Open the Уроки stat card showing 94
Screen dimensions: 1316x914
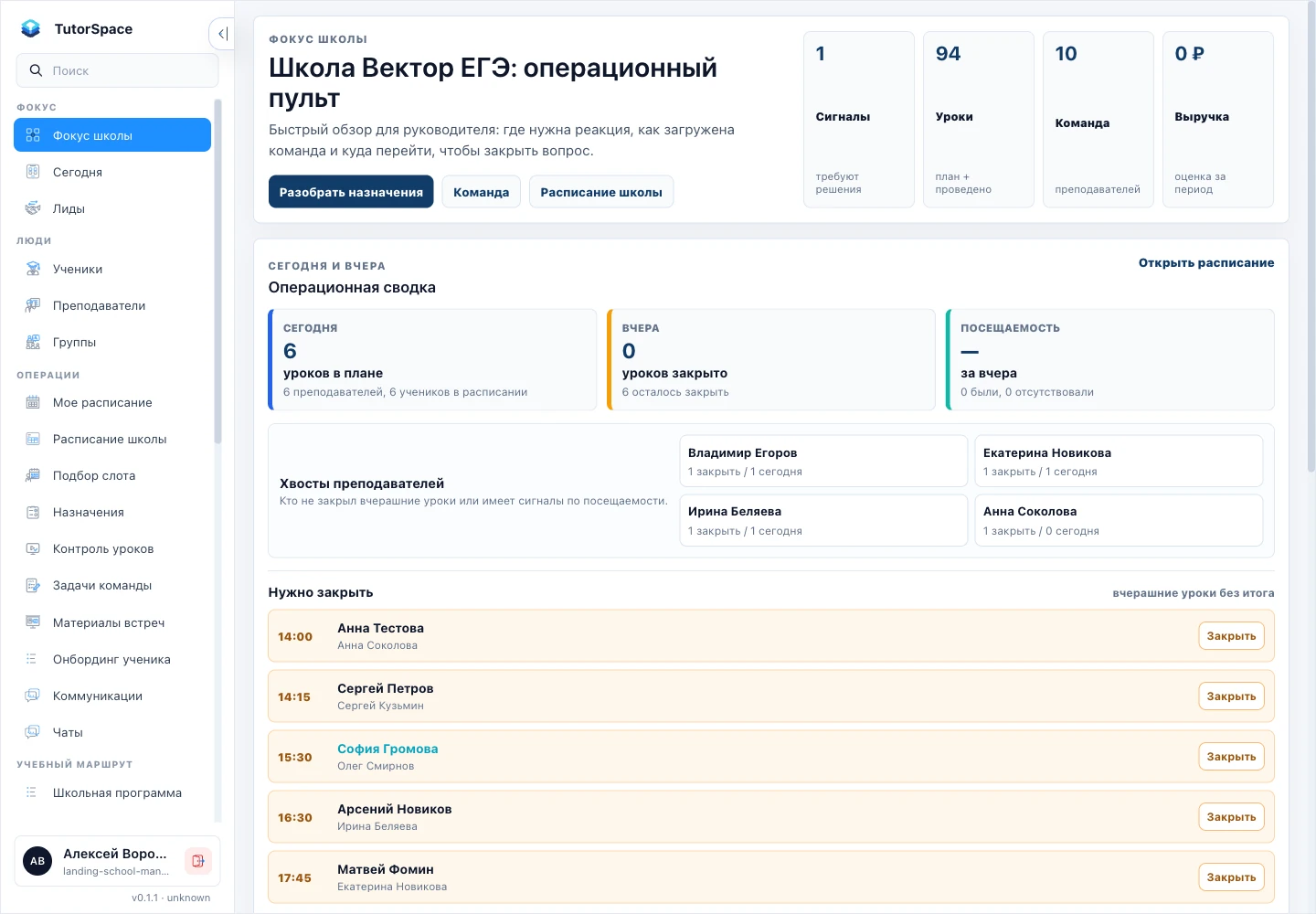979,120
